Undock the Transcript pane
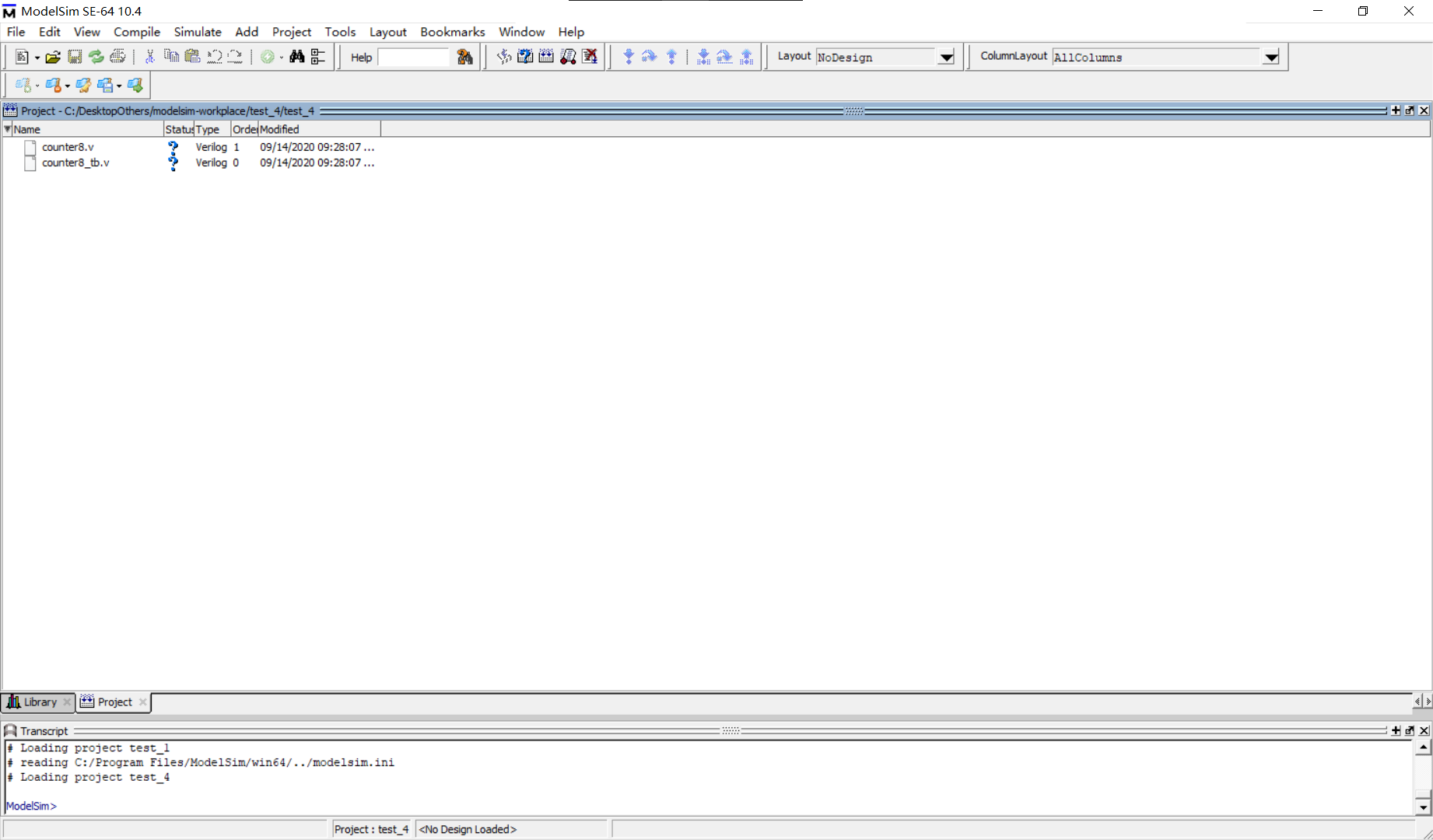Image resolution: width=1433 pixels, height=840 pixels. point(1410,730)
